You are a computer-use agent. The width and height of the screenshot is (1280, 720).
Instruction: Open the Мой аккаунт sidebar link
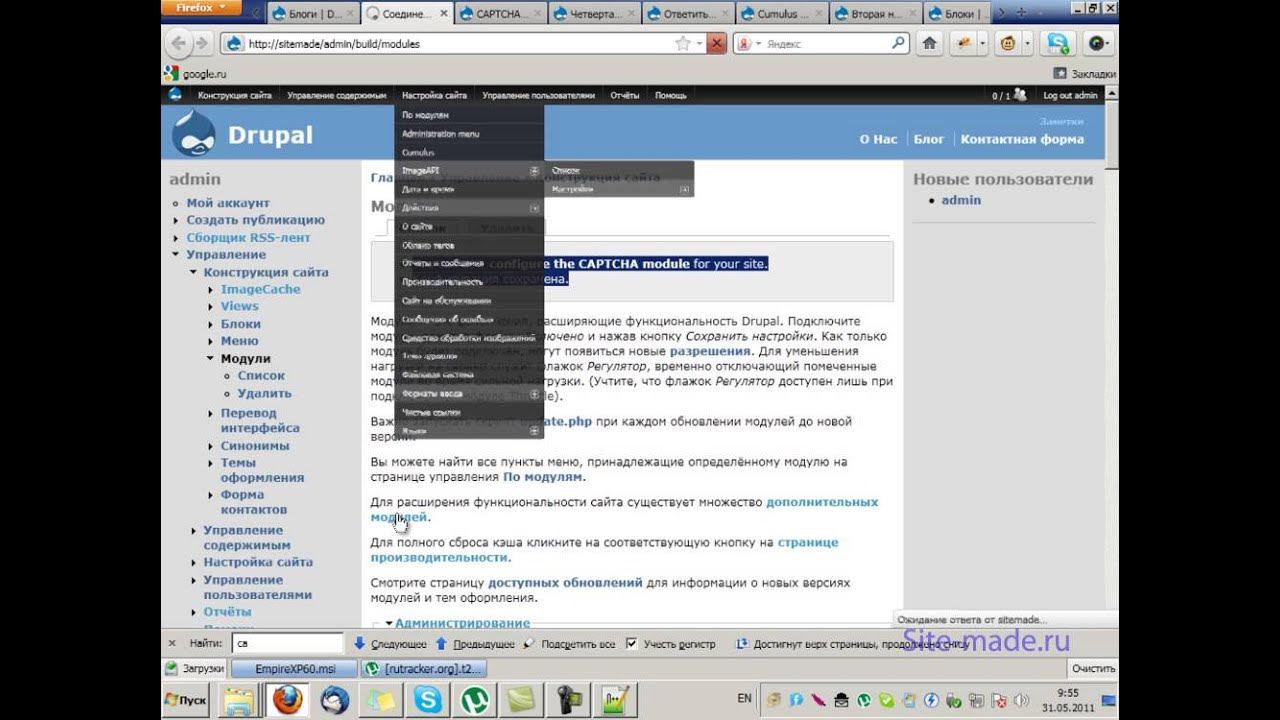228,203
